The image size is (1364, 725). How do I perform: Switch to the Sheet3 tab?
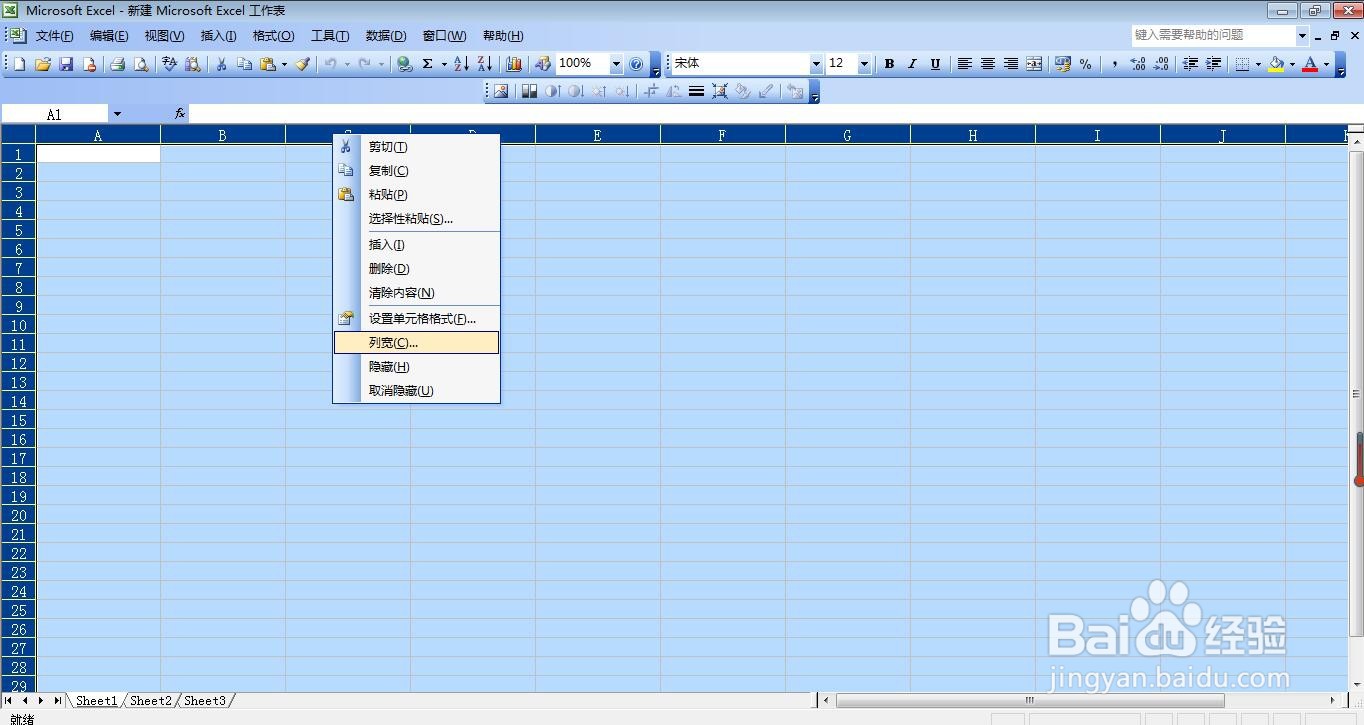pyautogui.click(x=205, y=701)
